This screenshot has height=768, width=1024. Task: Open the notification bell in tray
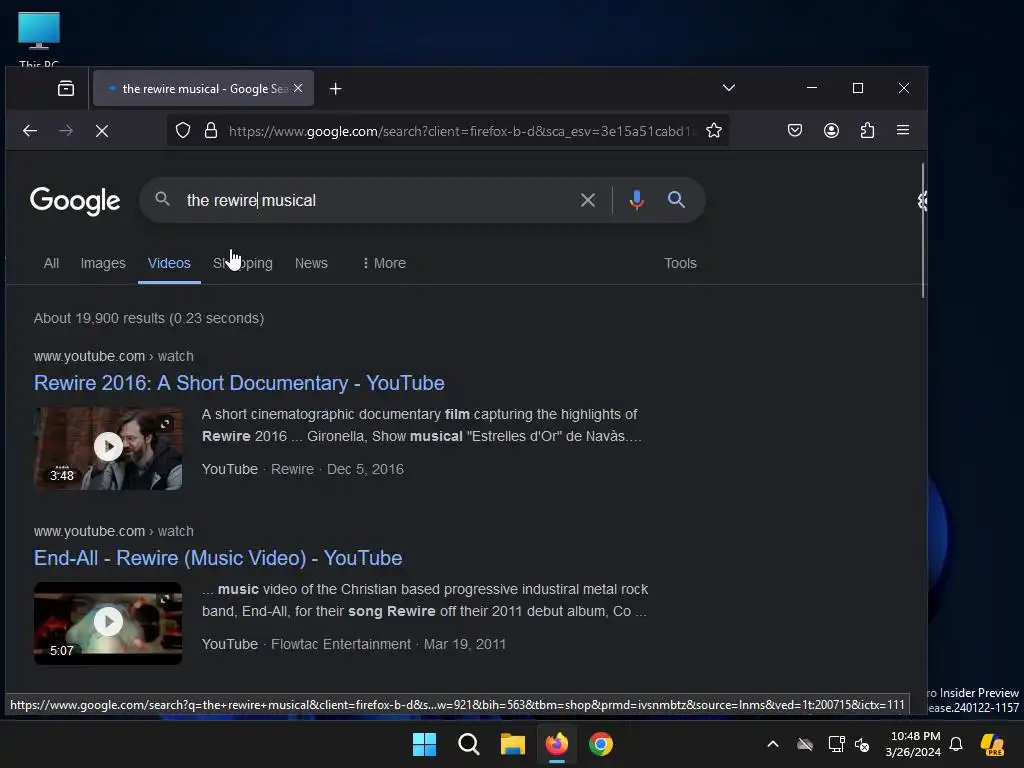coord(956,744)
